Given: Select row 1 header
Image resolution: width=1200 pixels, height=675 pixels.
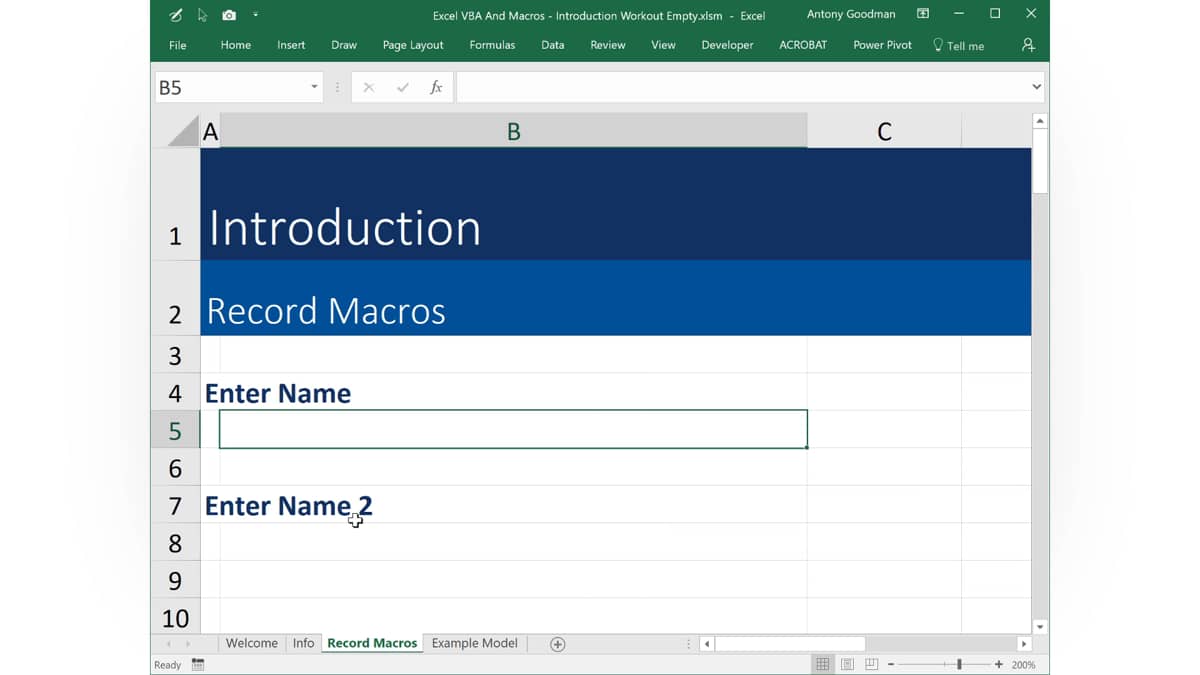Looking at the screenshot, I should (175, 204).
